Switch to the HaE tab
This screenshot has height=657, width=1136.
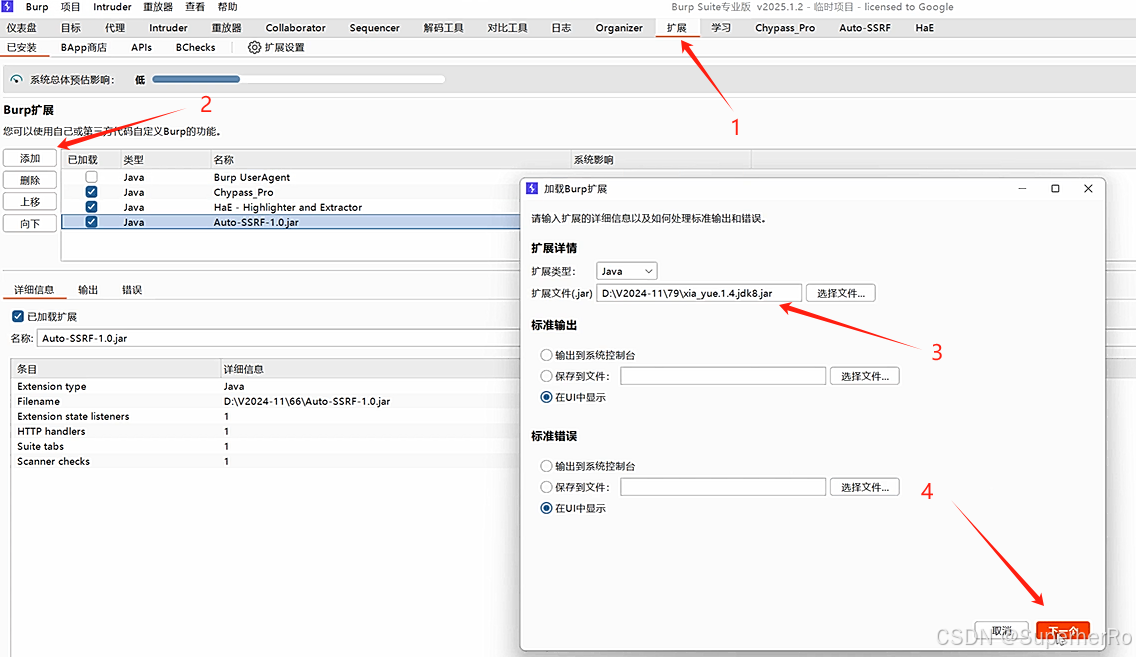click(x=924, y=28)
